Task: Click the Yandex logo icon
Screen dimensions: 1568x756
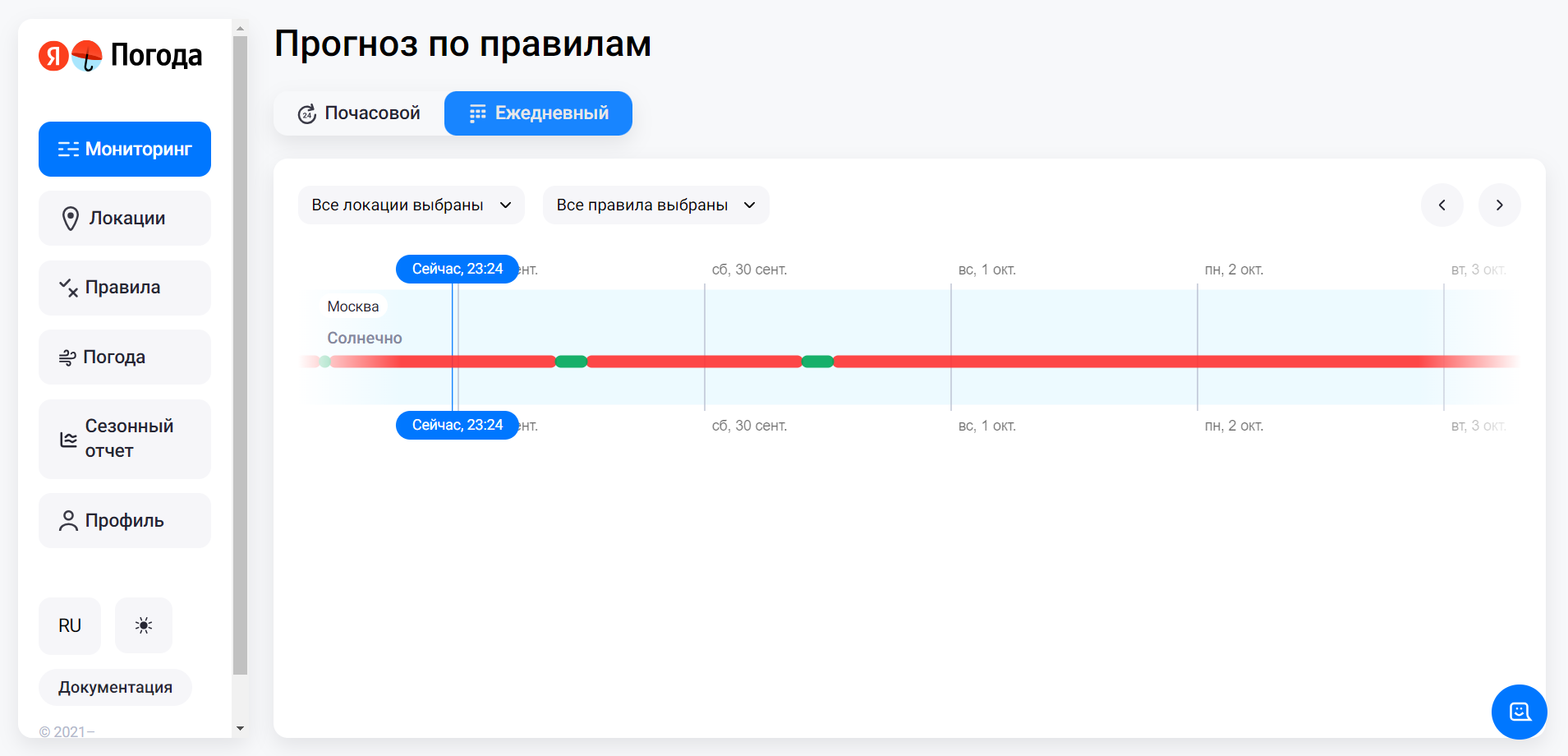Action: (x=53, y=56)
